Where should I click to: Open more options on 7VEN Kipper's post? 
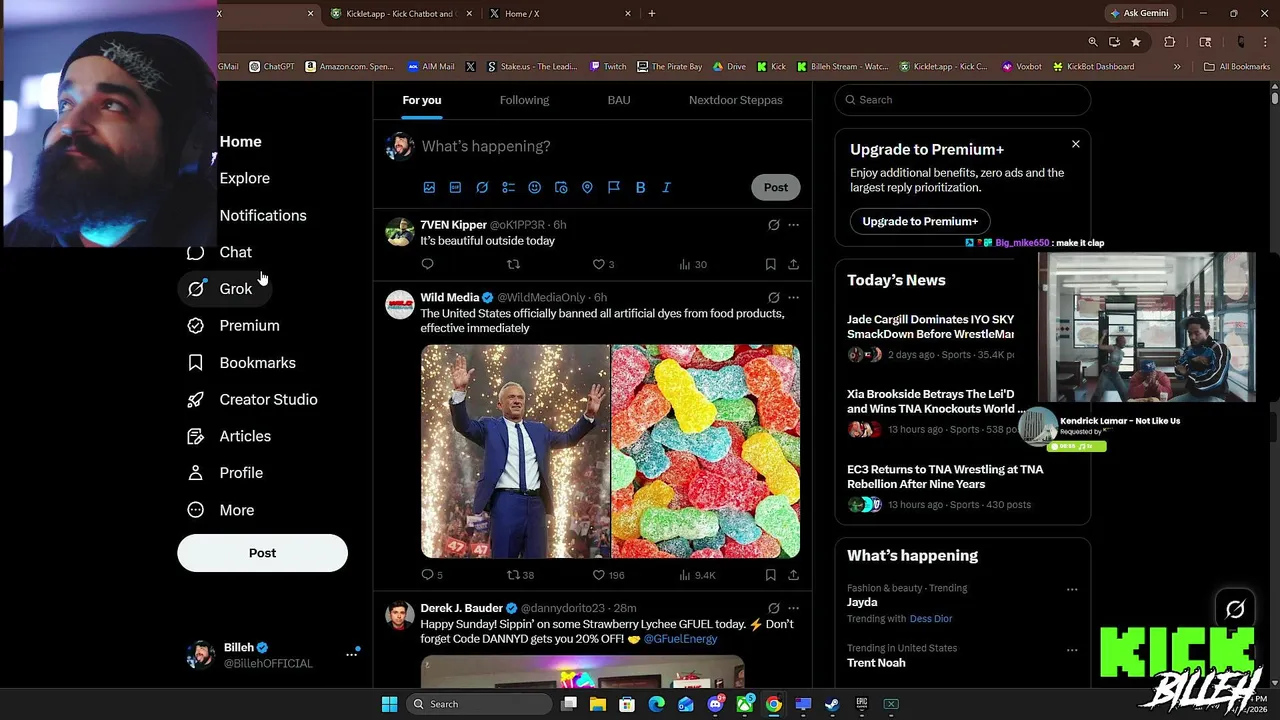[793, 225]
